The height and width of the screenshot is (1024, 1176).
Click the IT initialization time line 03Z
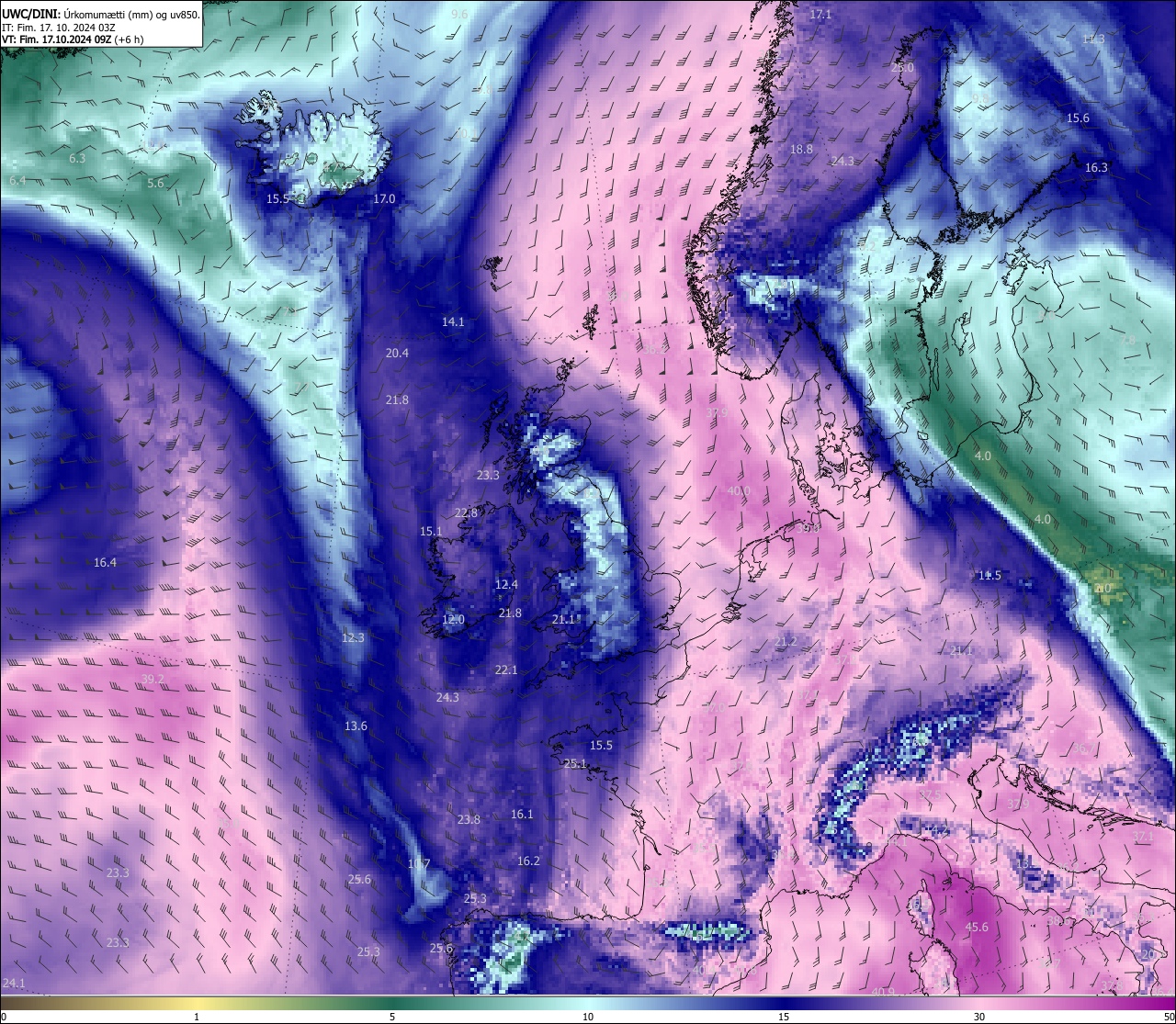(59, 27)
